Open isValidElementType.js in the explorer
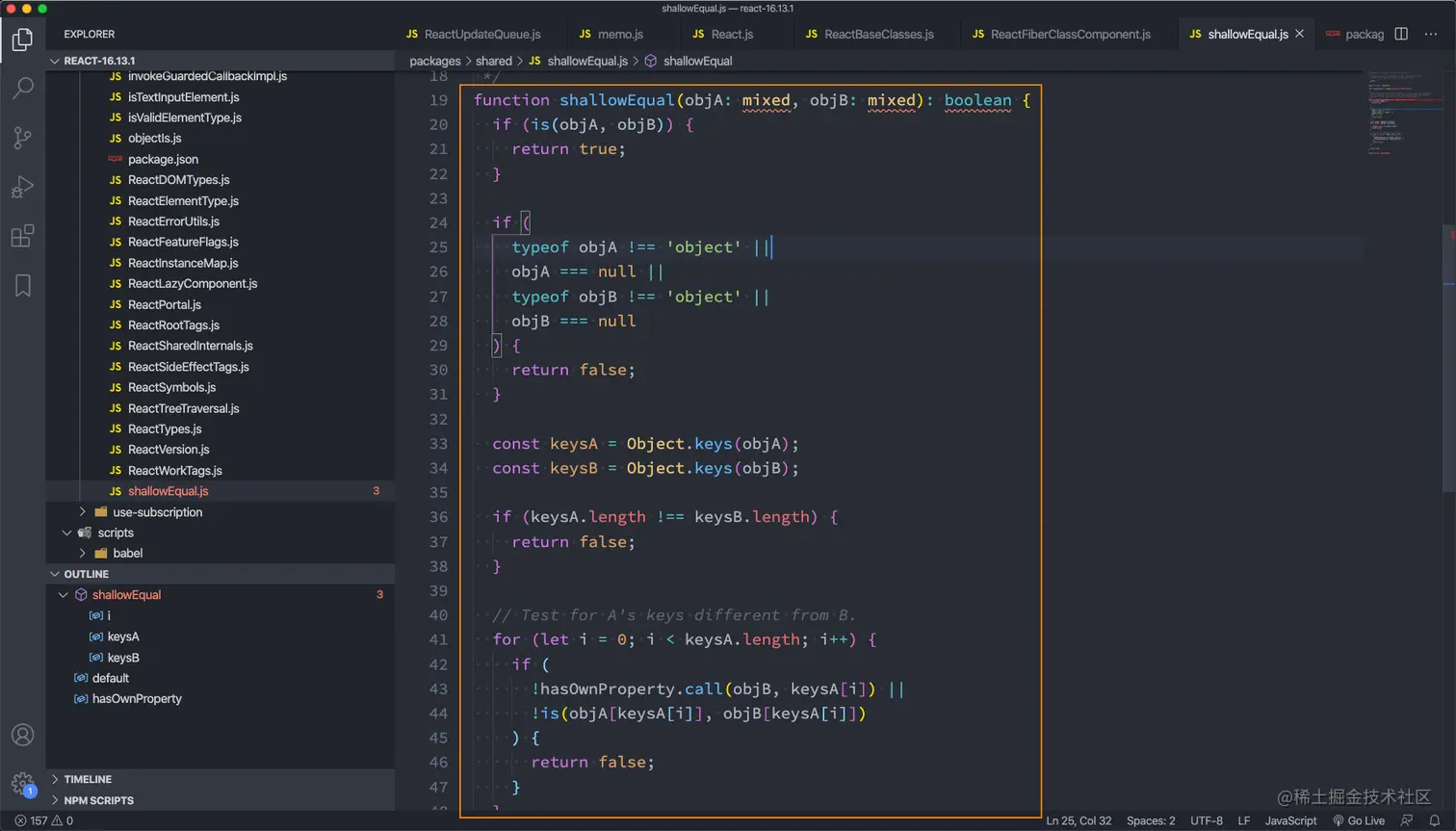Viewport: 1456px width, 831px height. coord(185,117)
